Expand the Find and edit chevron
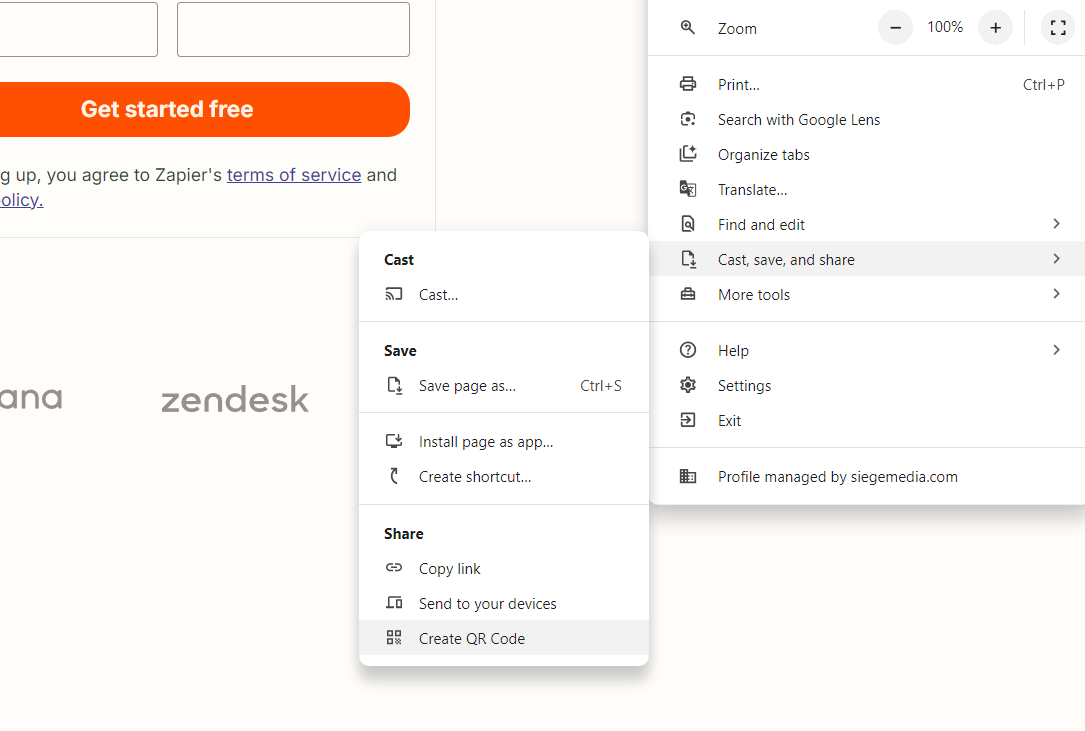The image size is (1085, 731). click(1056, 224)
